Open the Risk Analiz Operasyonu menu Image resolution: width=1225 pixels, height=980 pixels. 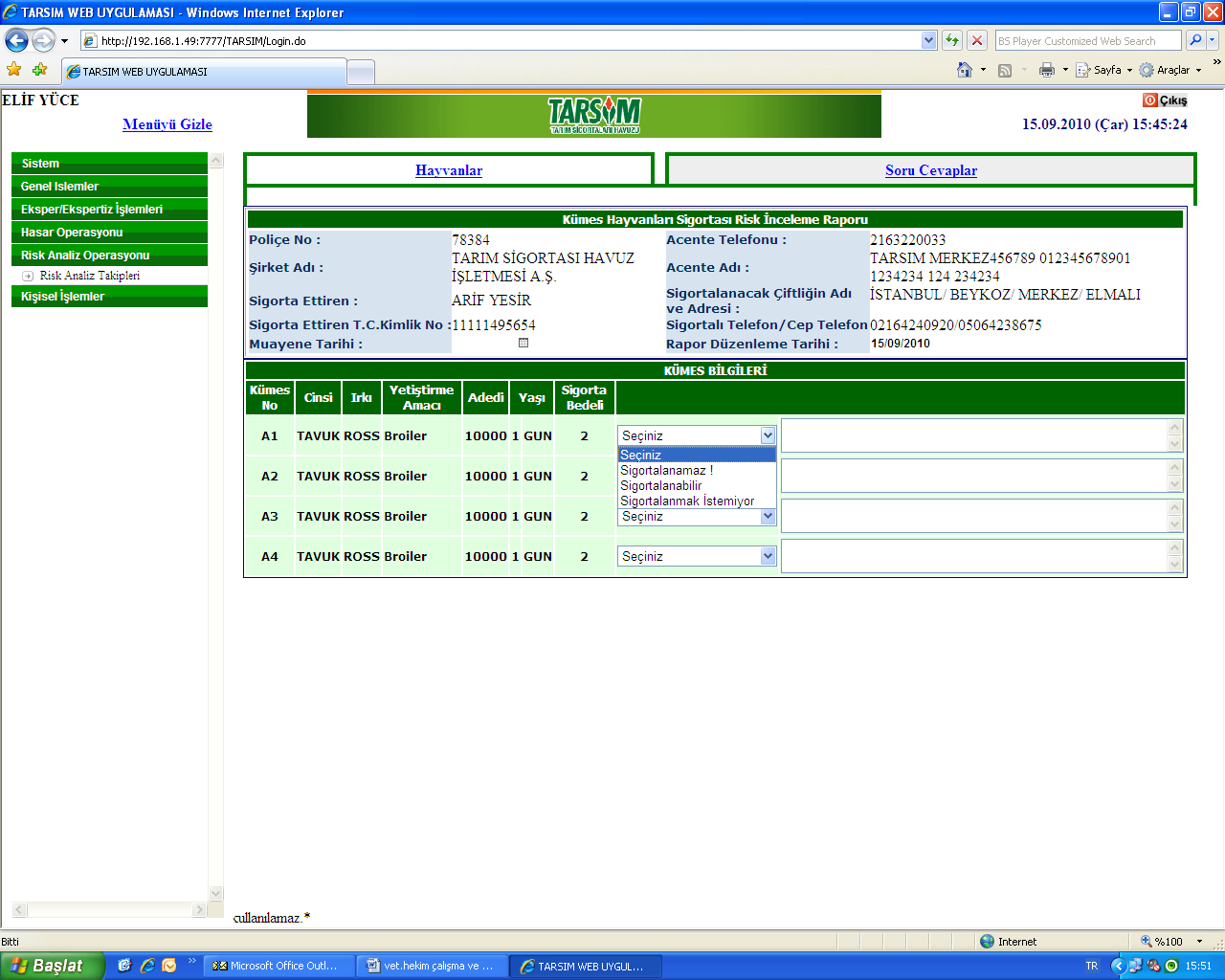[109, 256]
